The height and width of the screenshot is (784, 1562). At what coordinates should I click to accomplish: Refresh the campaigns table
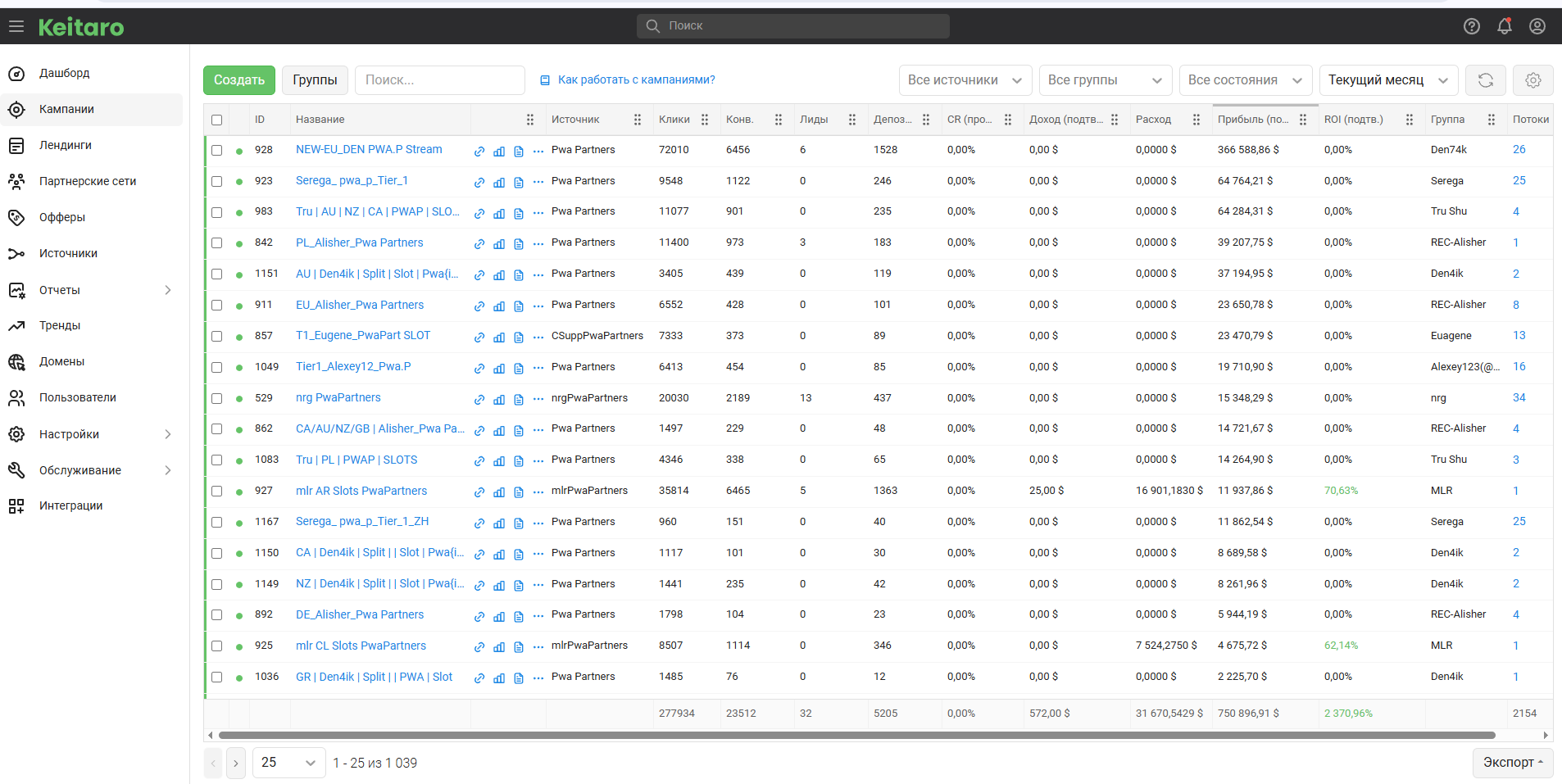point(1486,80)
